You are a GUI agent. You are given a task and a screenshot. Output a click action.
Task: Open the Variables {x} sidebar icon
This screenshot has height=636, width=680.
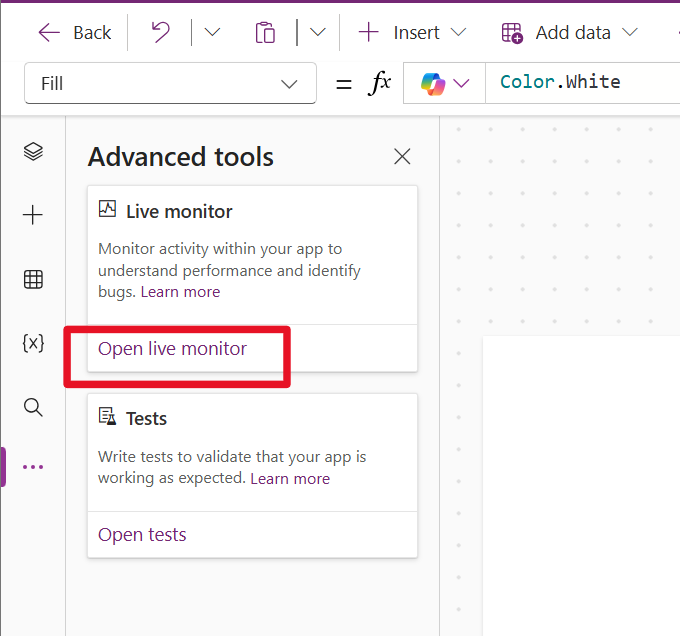tap(33, 343)
